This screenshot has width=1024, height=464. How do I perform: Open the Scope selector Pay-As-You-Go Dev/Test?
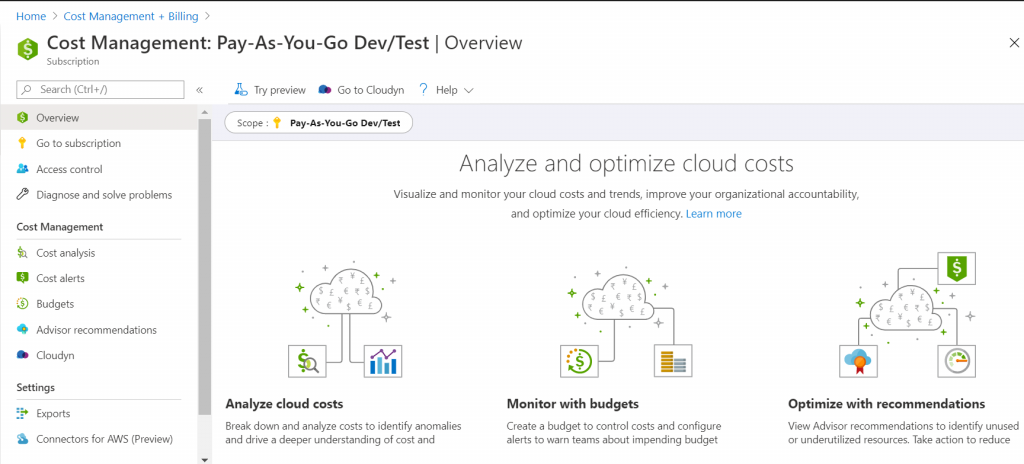(319, 122)
